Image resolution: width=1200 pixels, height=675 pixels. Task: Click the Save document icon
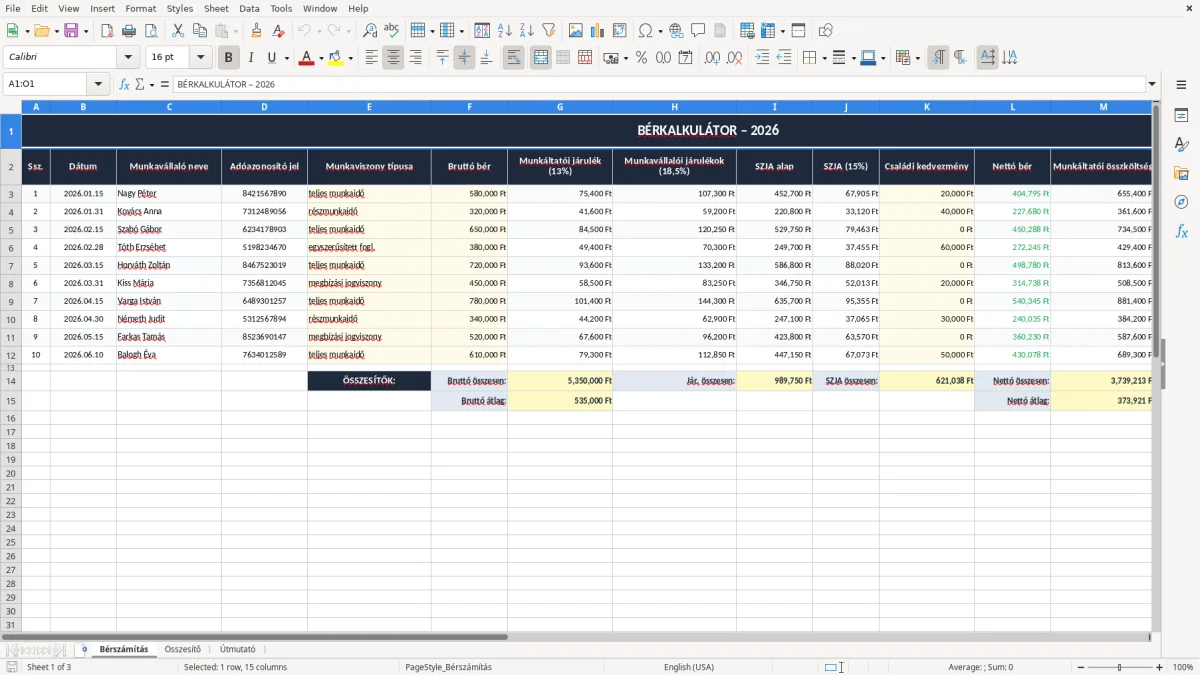tap(71, 31)
